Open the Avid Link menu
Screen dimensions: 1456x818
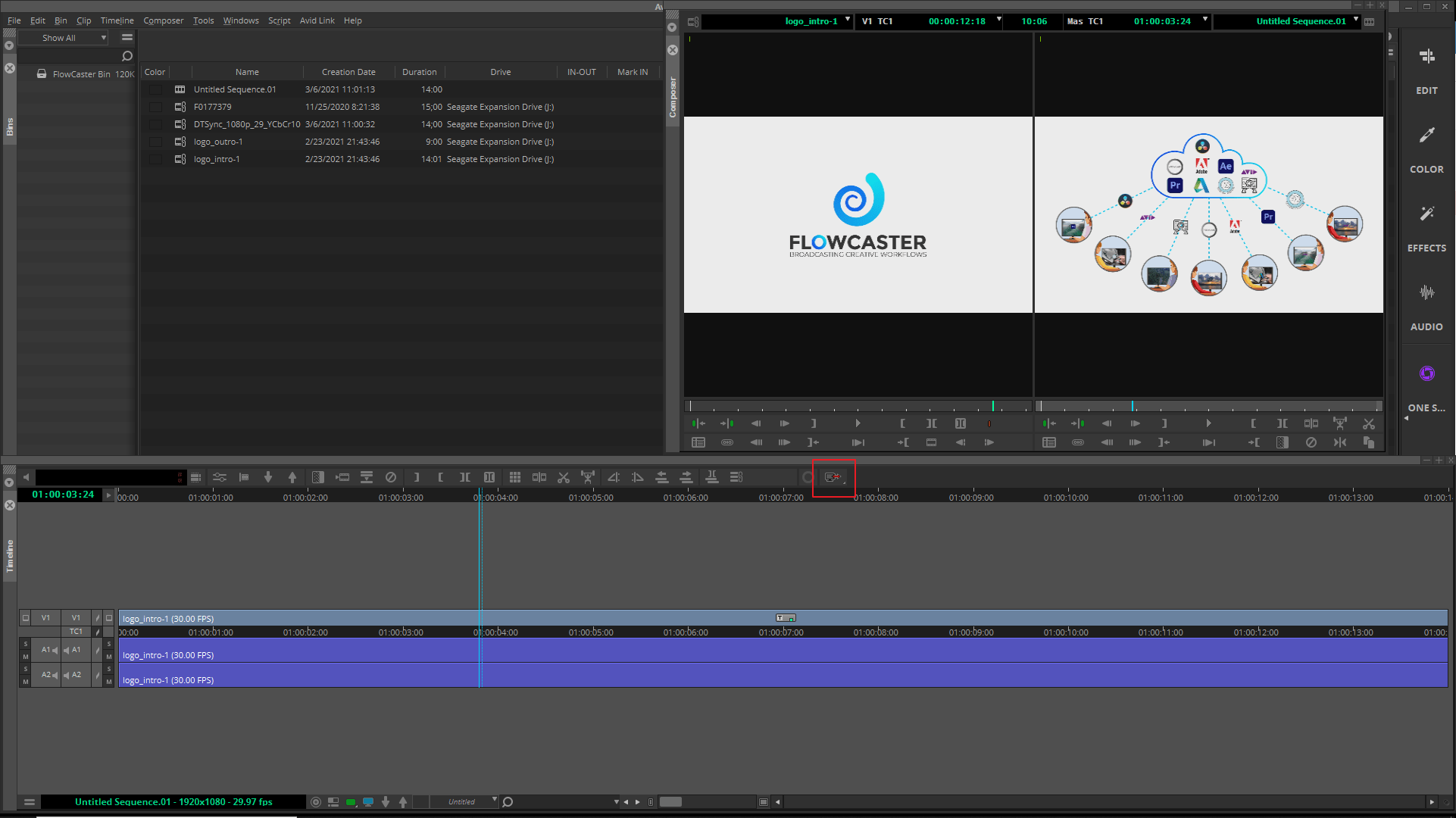tap(317, 20)
